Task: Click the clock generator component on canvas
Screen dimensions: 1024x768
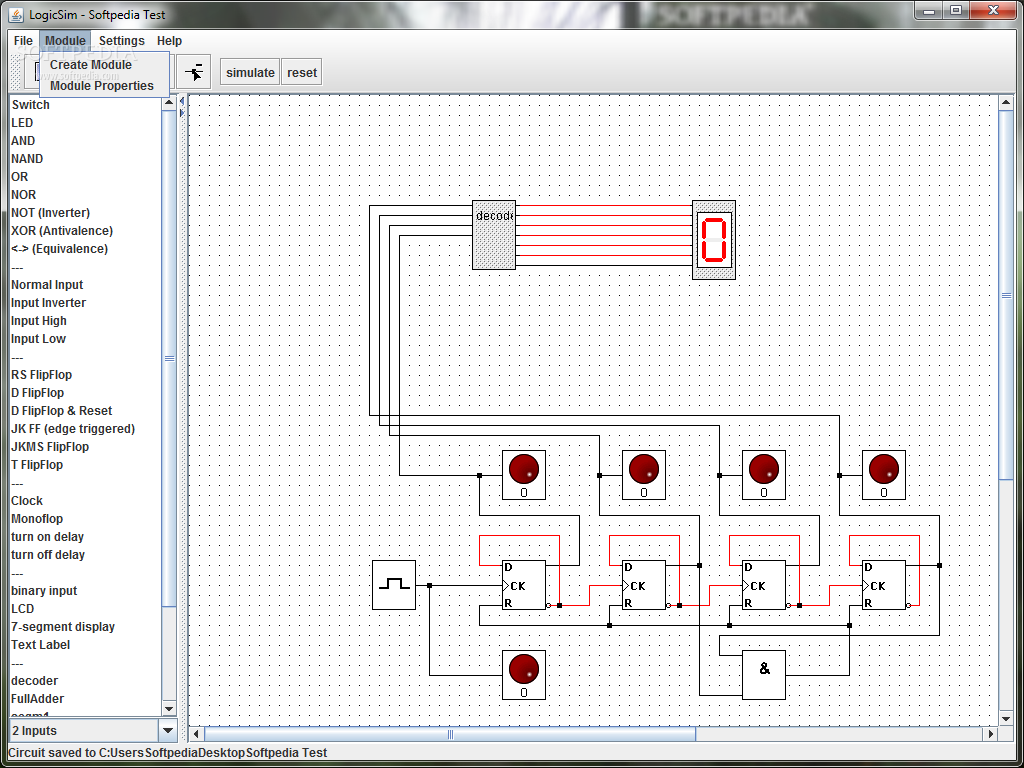Action: point(394,585)
